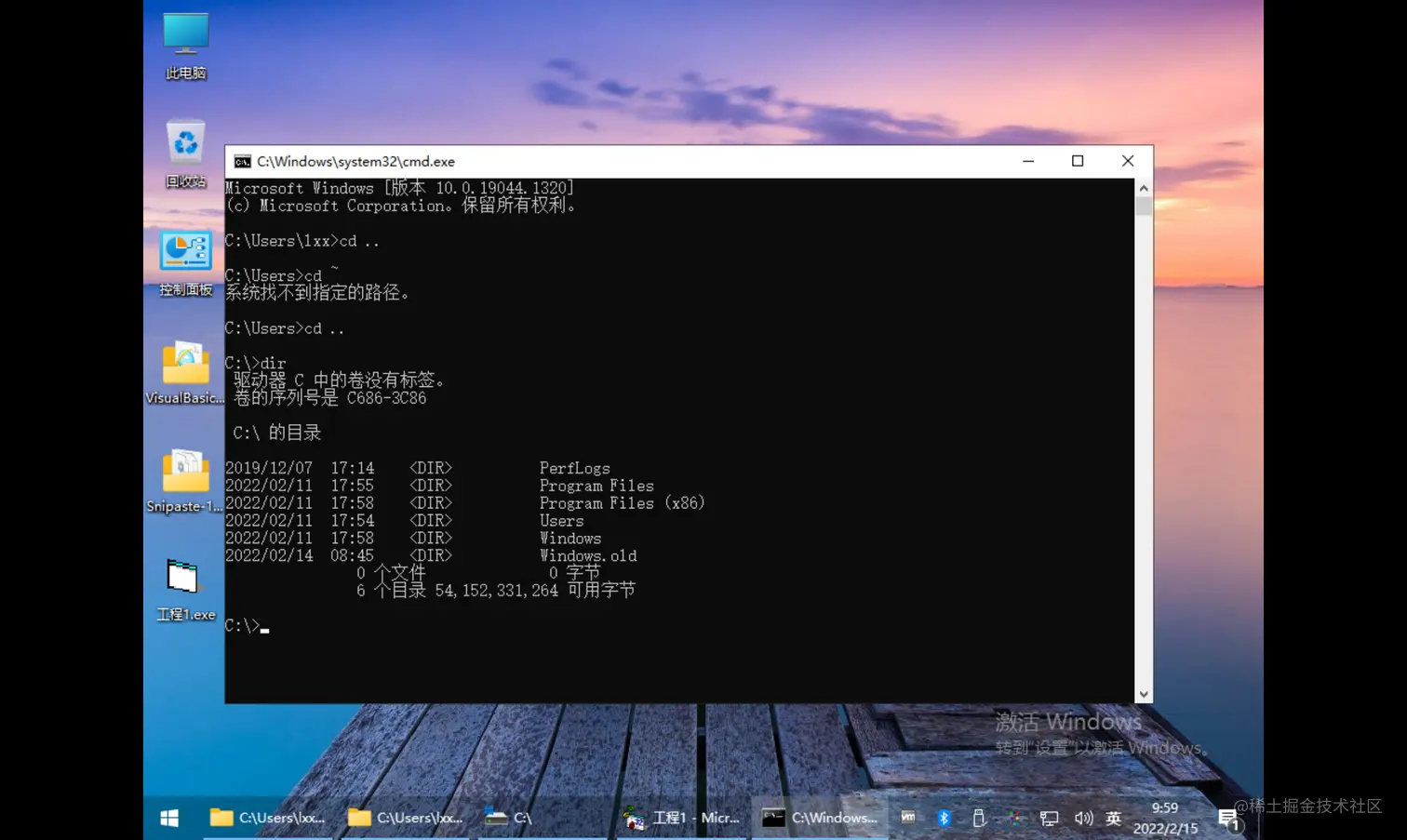
Task: Select the 控制面板 desktop shortcut
Action: pyautogui.click(x=185, y=263)
